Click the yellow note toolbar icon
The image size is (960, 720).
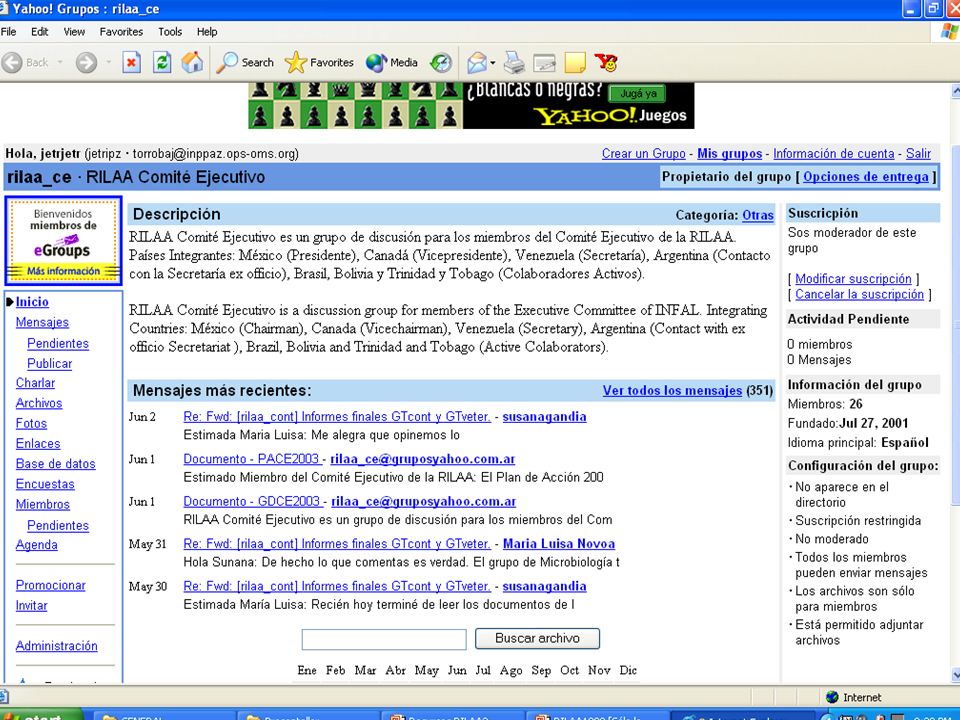coord(575,62)
